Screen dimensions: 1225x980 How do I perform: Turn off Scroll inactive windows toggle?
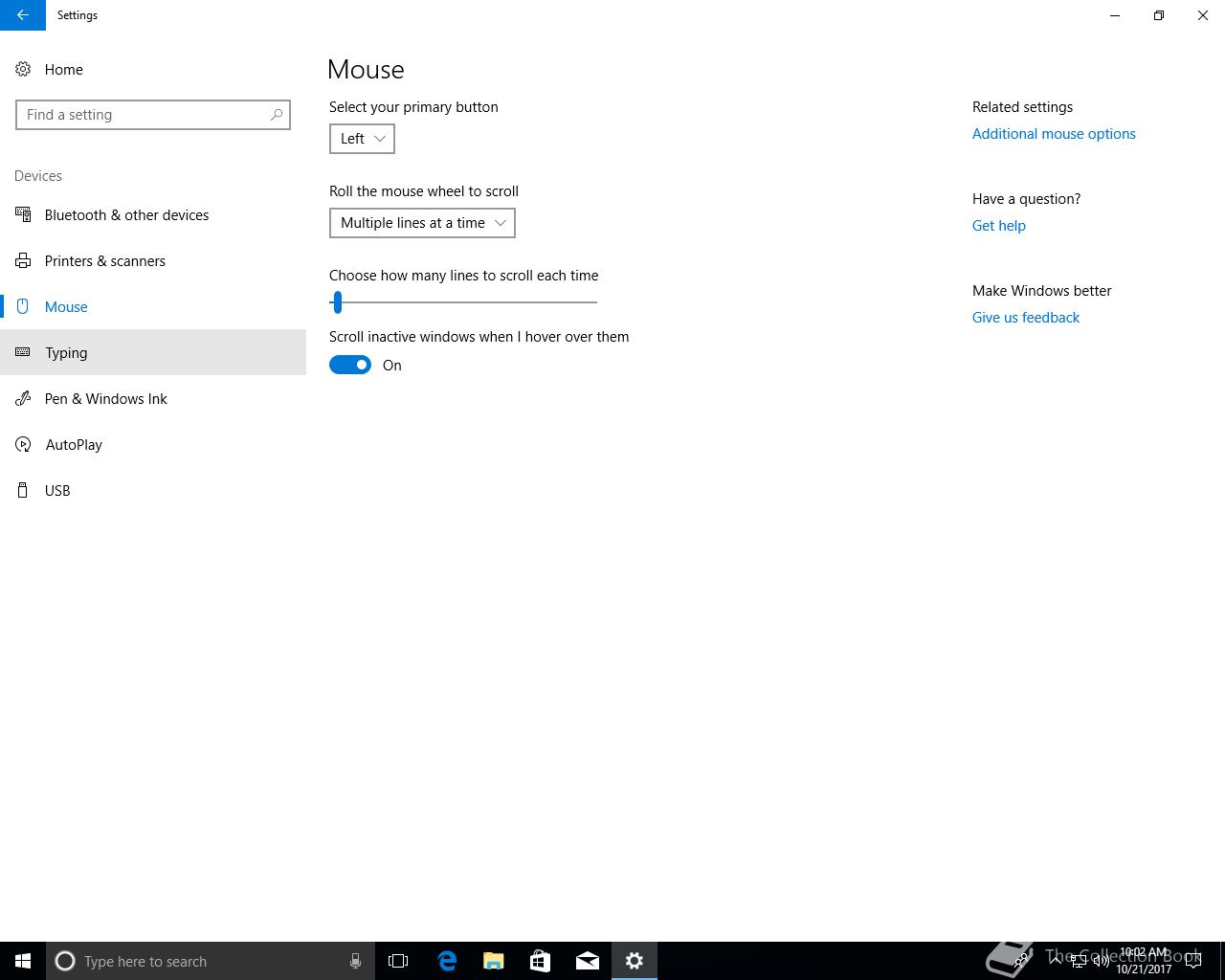[x=350, y=365]
